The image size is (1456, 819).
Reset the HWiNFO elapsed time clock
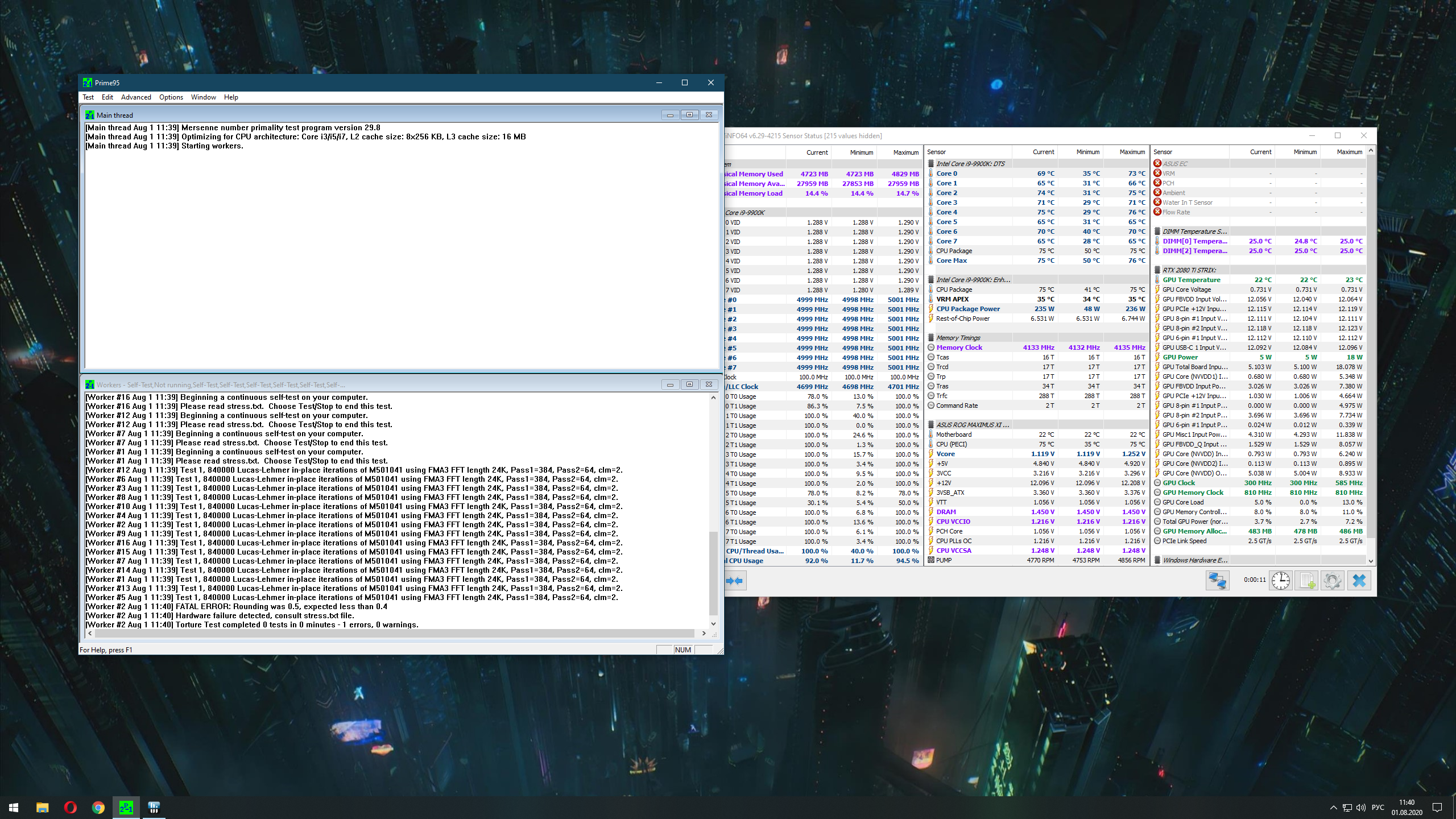pos(1281,581)
